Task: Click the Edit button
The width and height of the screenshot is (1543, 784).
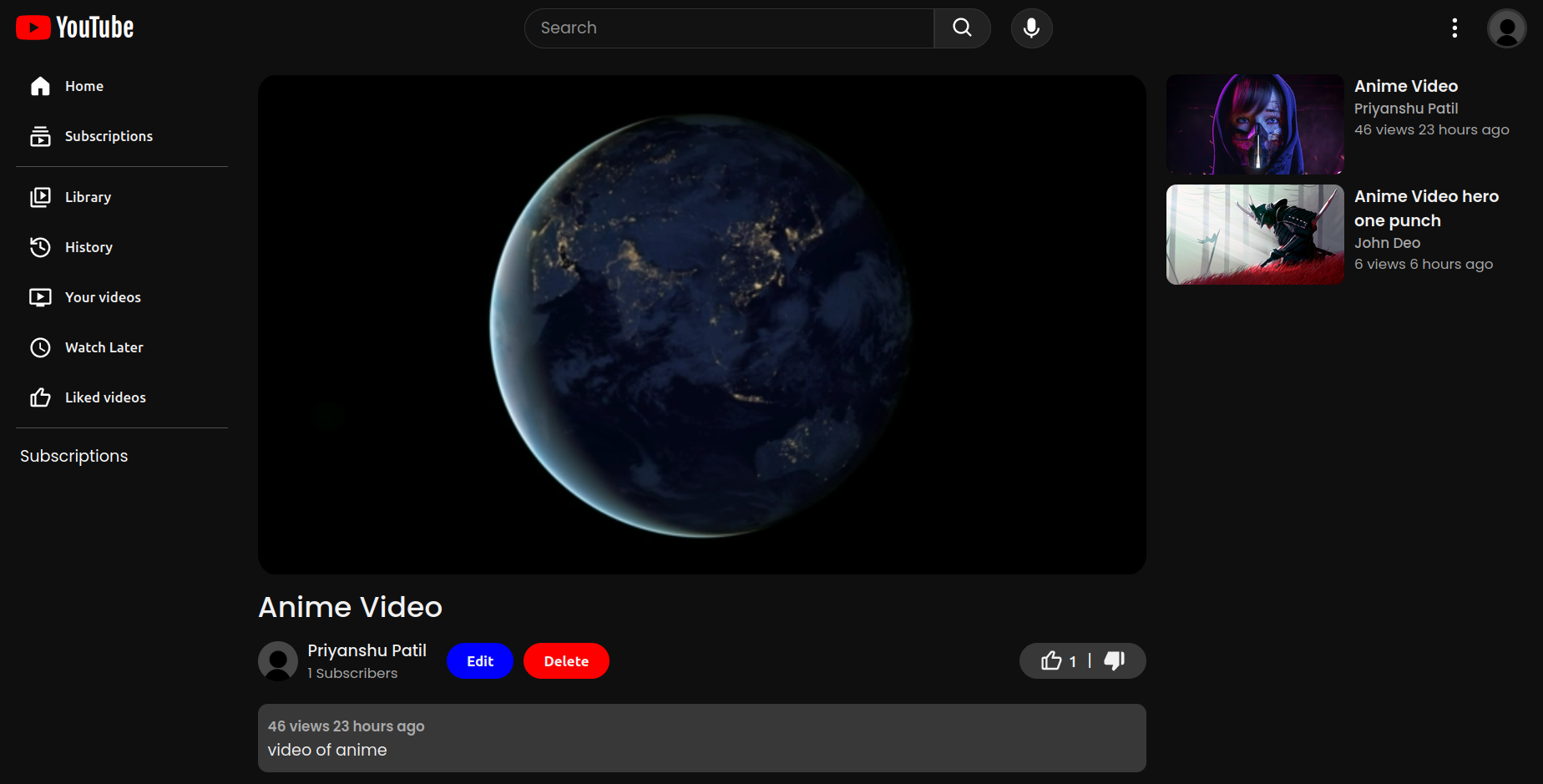Action: coord(479,660)
